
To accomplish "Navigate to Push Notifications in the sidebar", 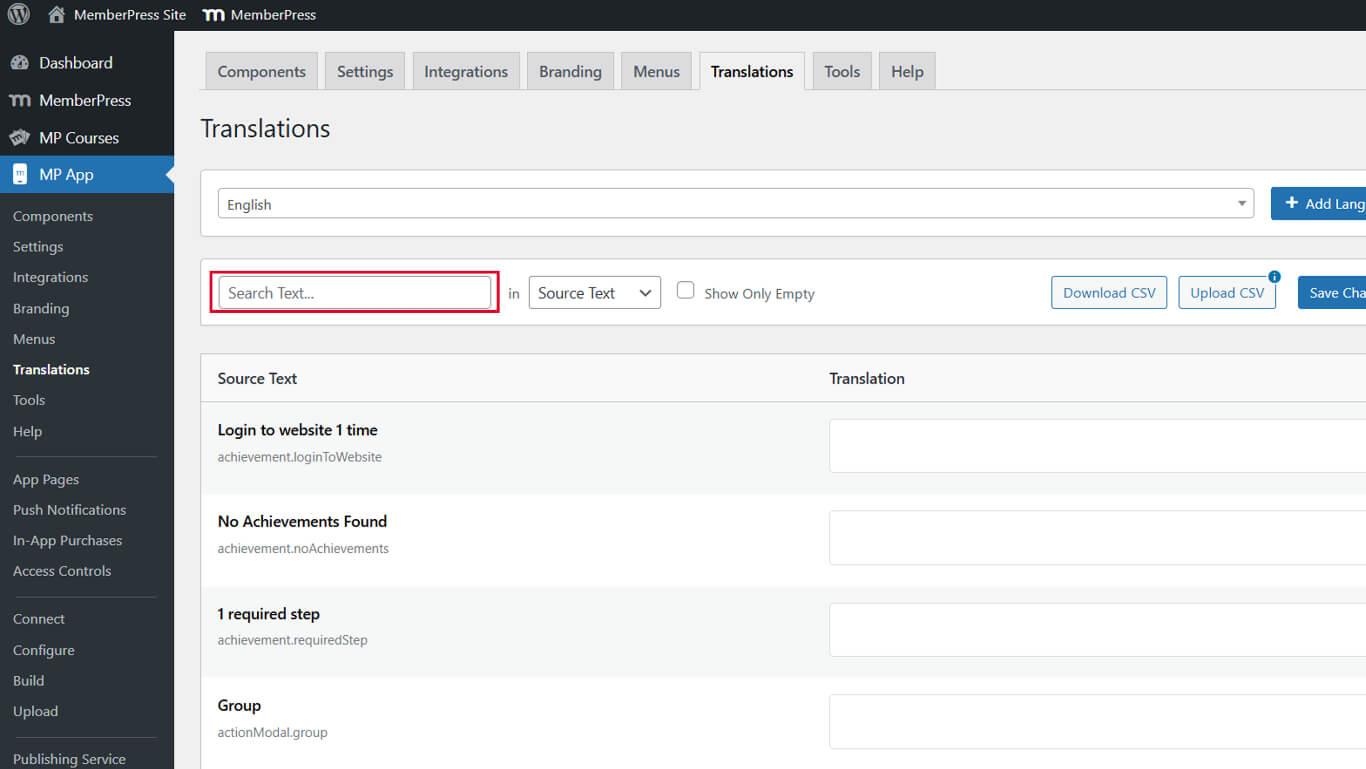I will pos(69,509).
